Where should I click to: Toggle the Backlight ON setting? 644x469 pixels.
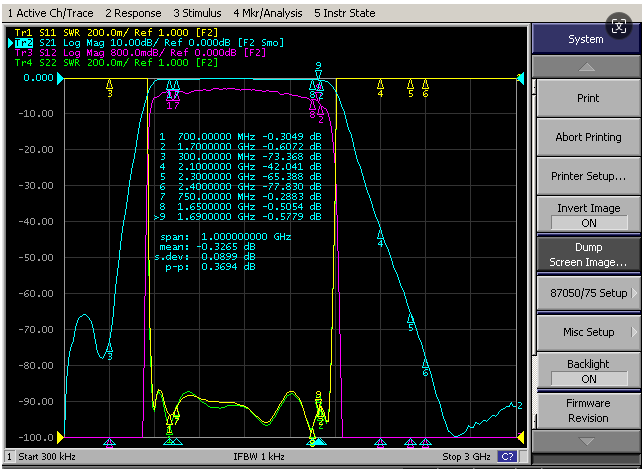(x=588, y=371)
